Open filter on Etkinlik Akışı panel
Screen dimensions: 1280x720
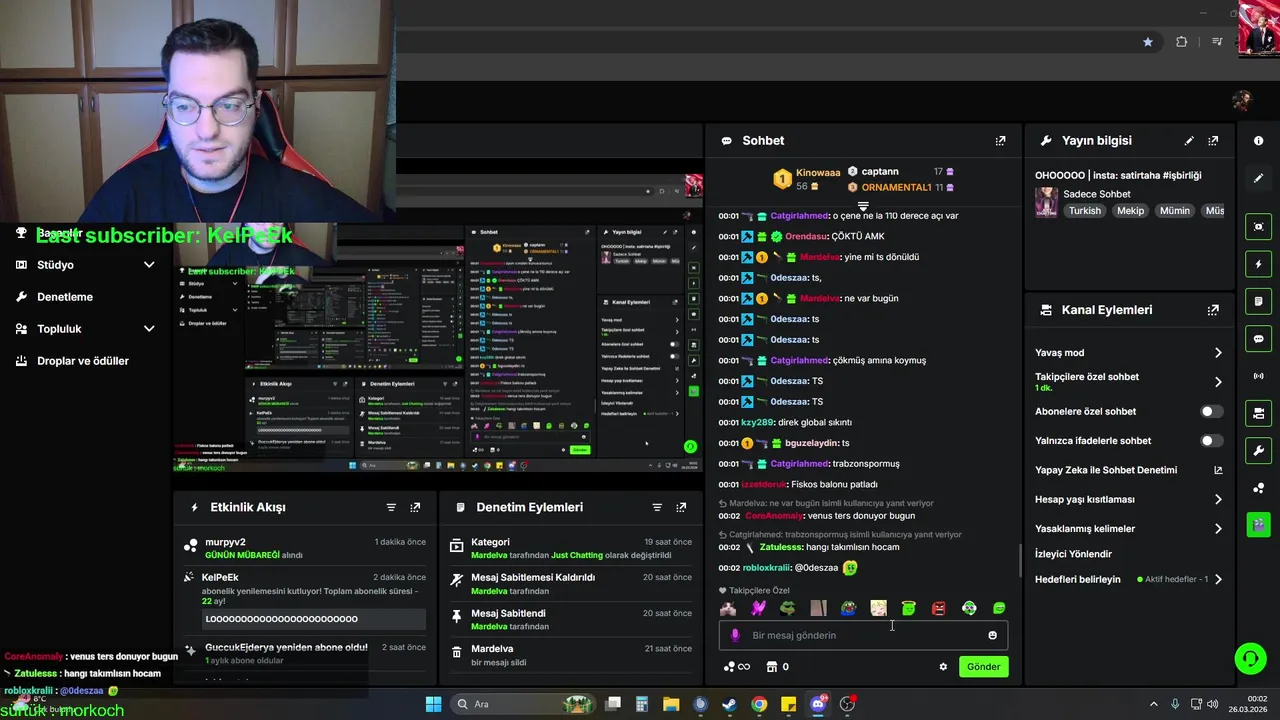pos(391,507)
